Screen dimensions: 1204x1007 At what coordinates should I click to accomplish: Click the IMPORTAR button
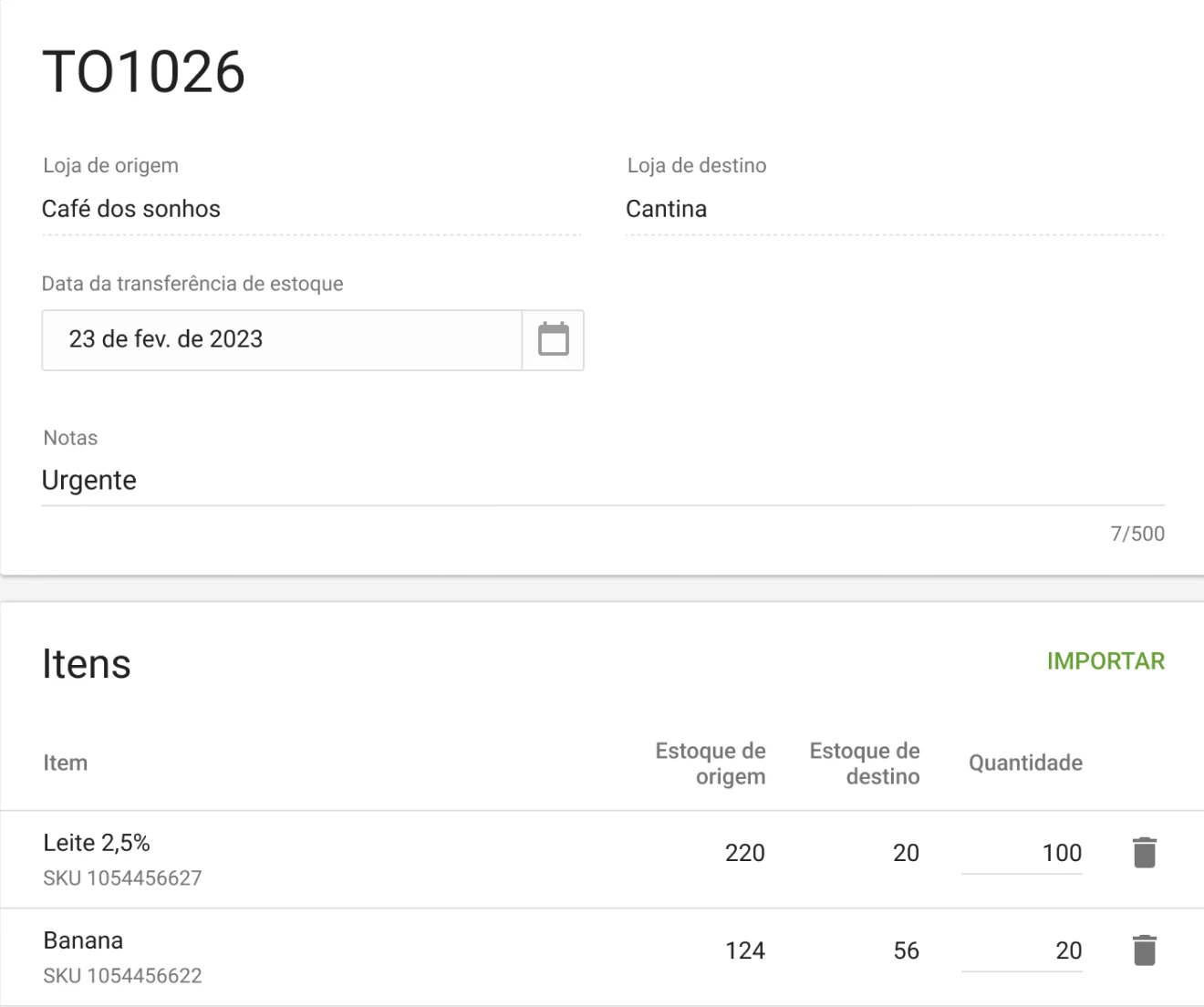(x=1105, y=661)
